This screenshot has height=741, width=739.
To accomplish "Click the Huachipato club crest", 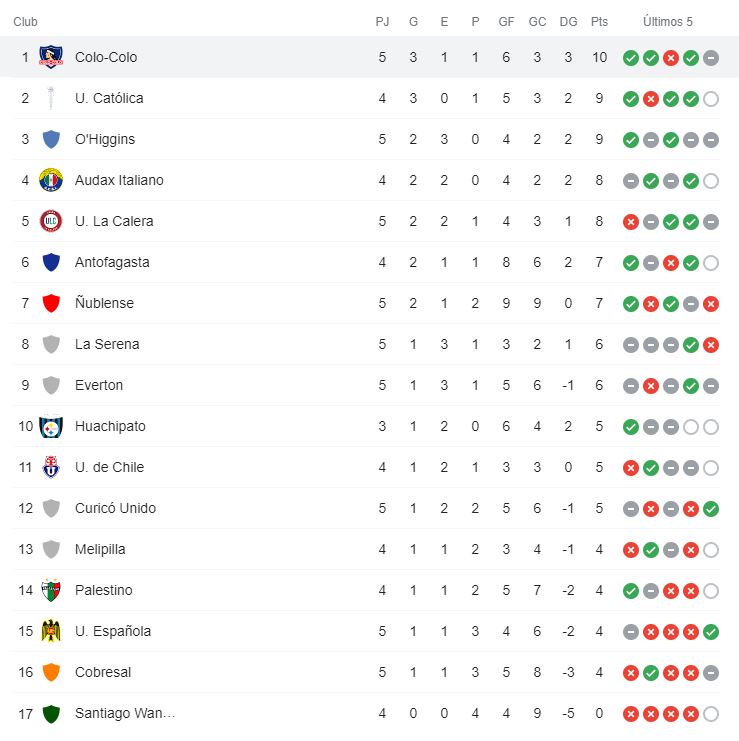I will point(51,426).
